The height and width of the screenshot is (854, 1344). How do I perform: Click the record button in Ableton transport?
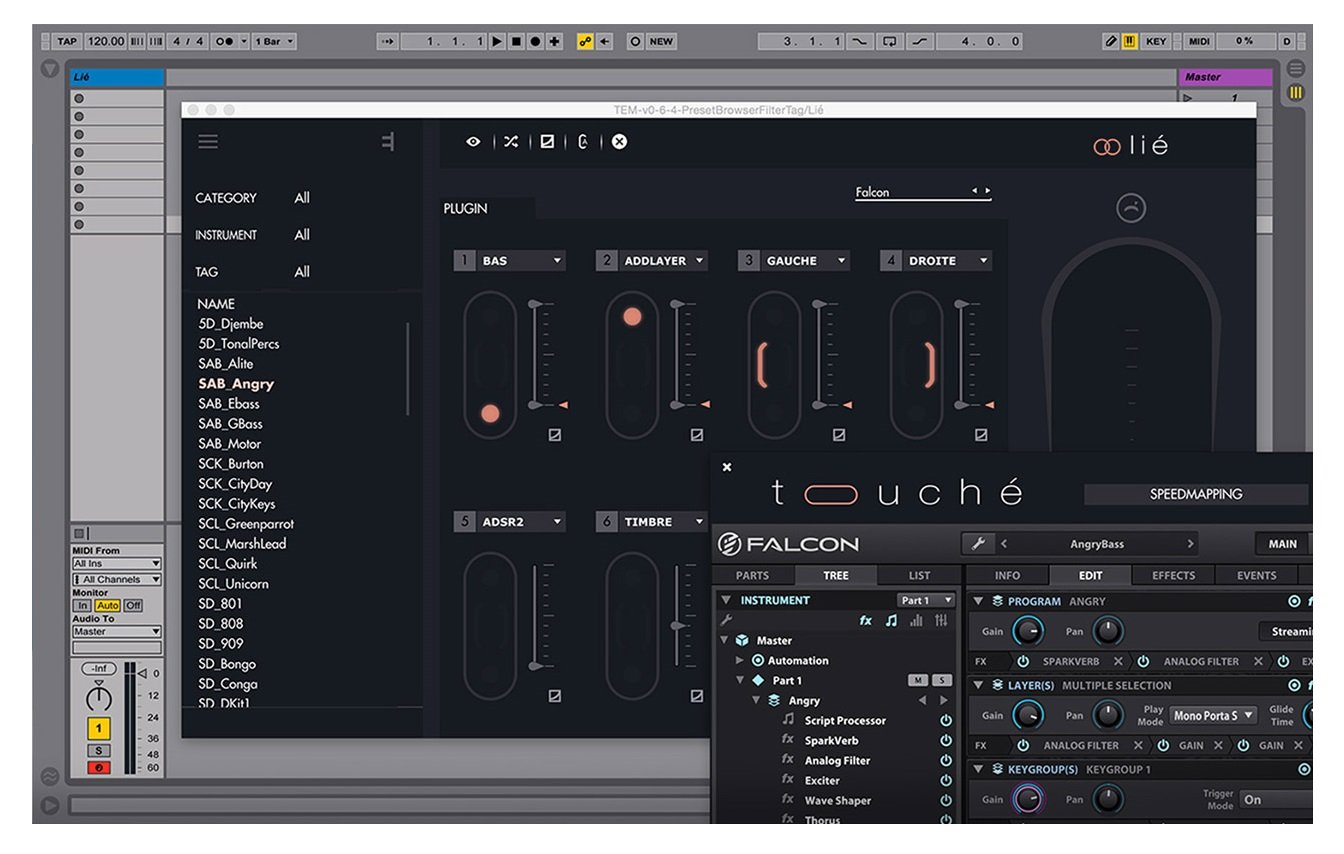535,41
